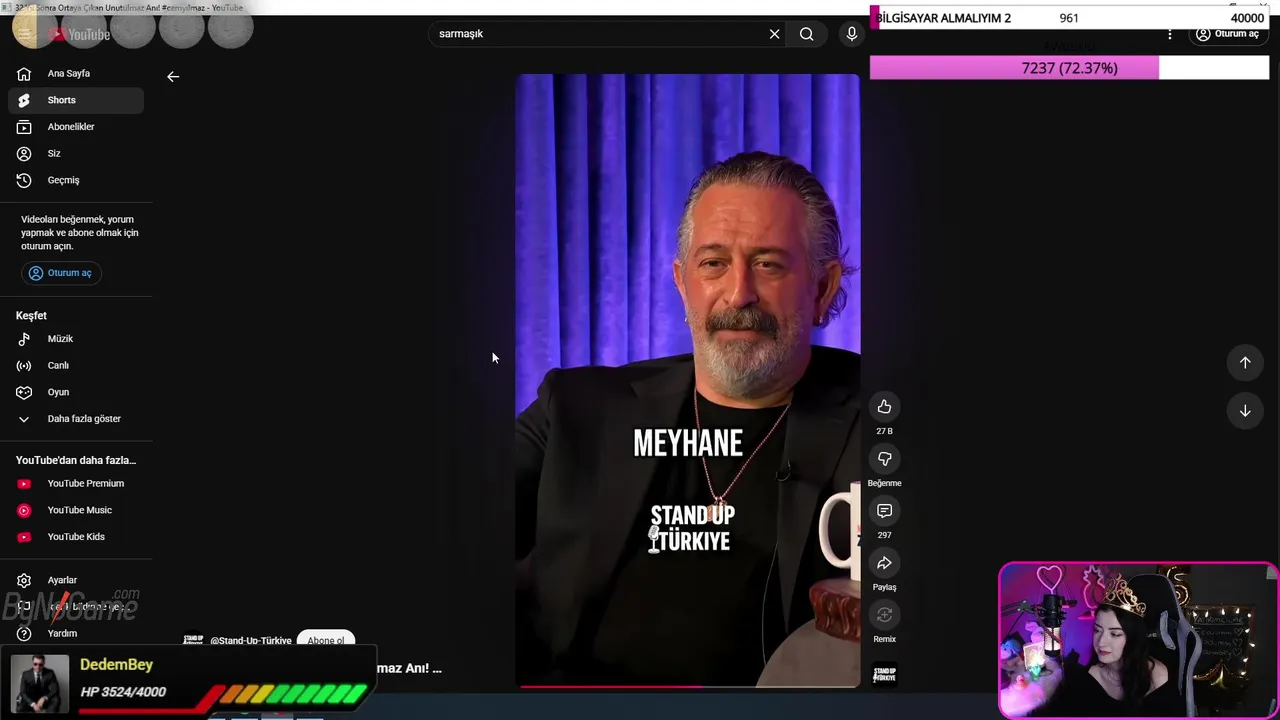Go to previous Short with up arrow
This screenshot has height=720, width=1280.
point(1245,363)
